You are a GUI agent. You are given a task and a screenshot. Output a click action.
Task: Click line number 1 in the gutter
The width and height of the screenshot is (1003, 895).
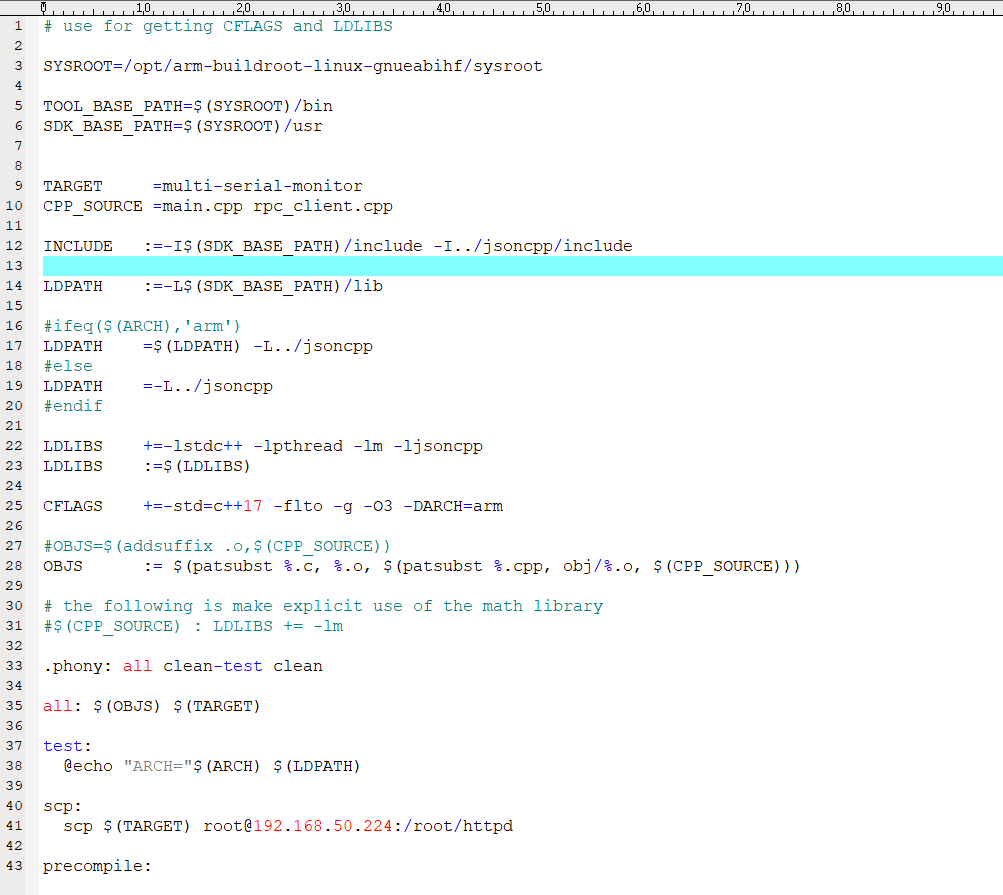[x=18, y=26]
